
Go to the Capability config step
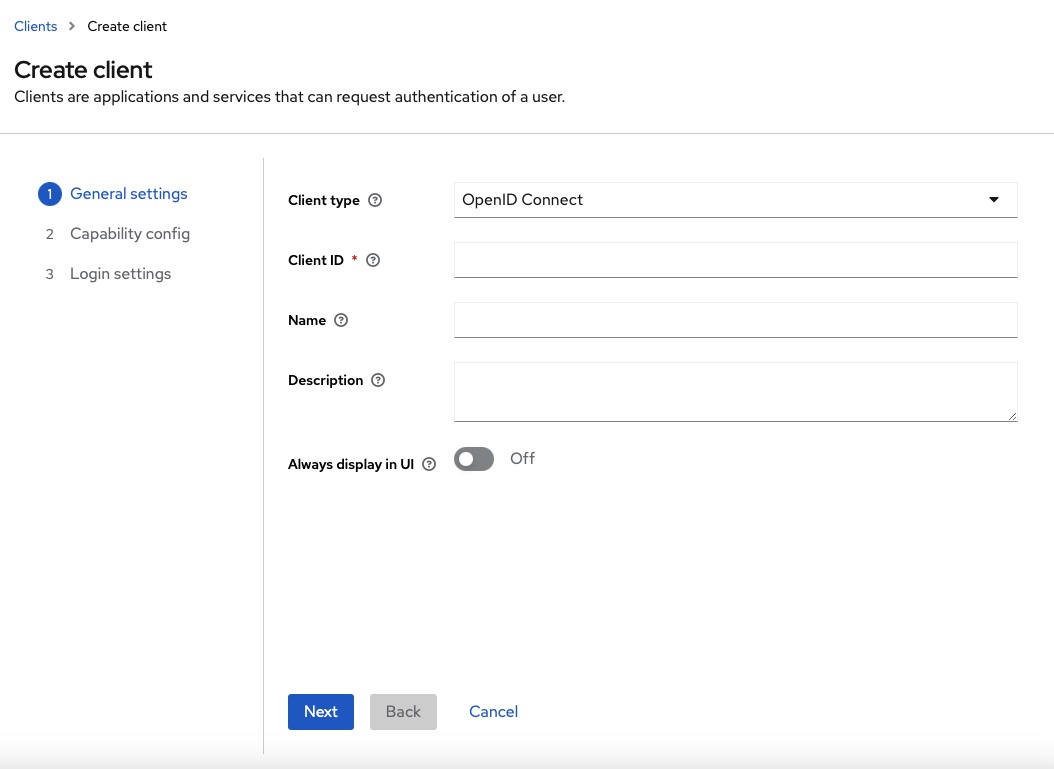click(130, 233)
